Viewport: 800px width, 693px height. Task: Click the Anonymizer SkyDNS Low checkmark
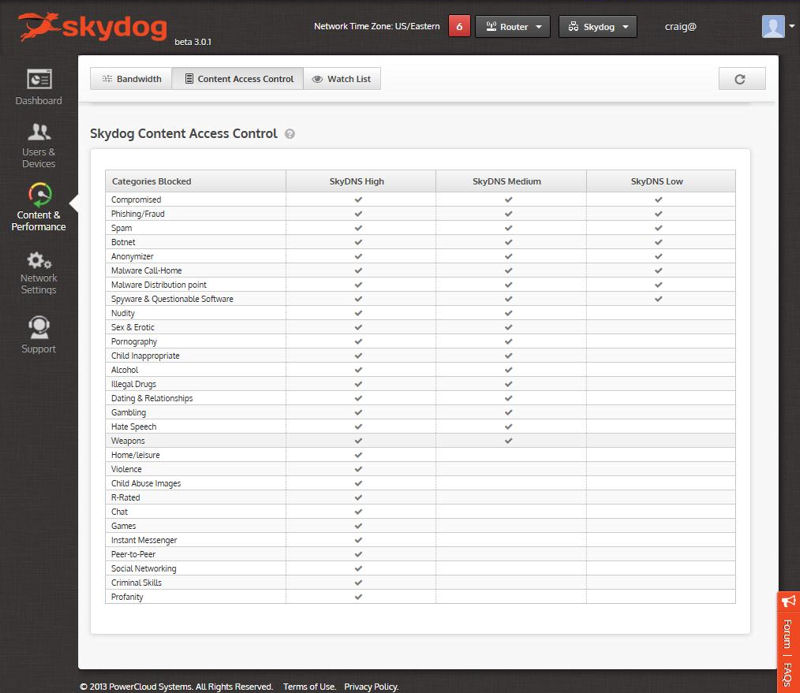(658, 256)
